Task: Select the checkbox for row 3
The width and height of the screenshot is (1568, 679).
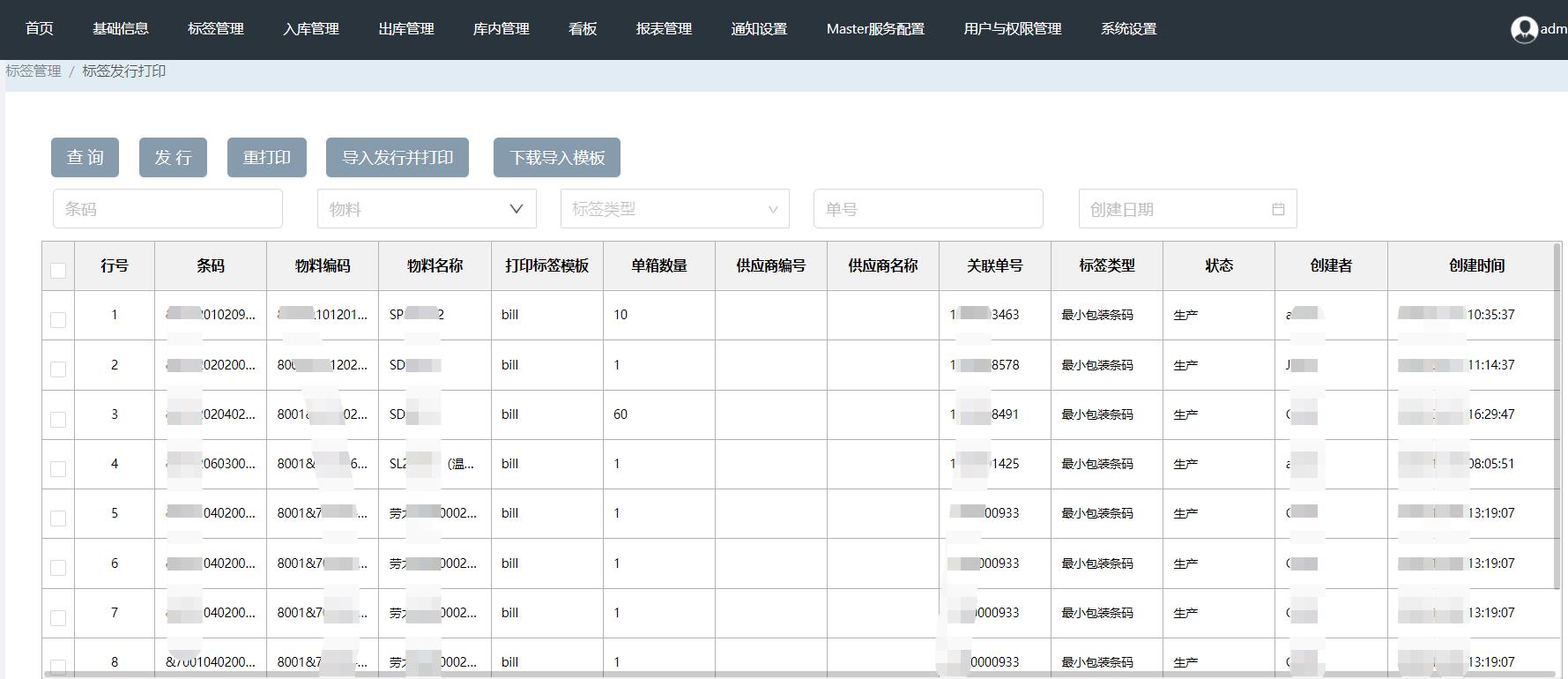Action: 58,419
